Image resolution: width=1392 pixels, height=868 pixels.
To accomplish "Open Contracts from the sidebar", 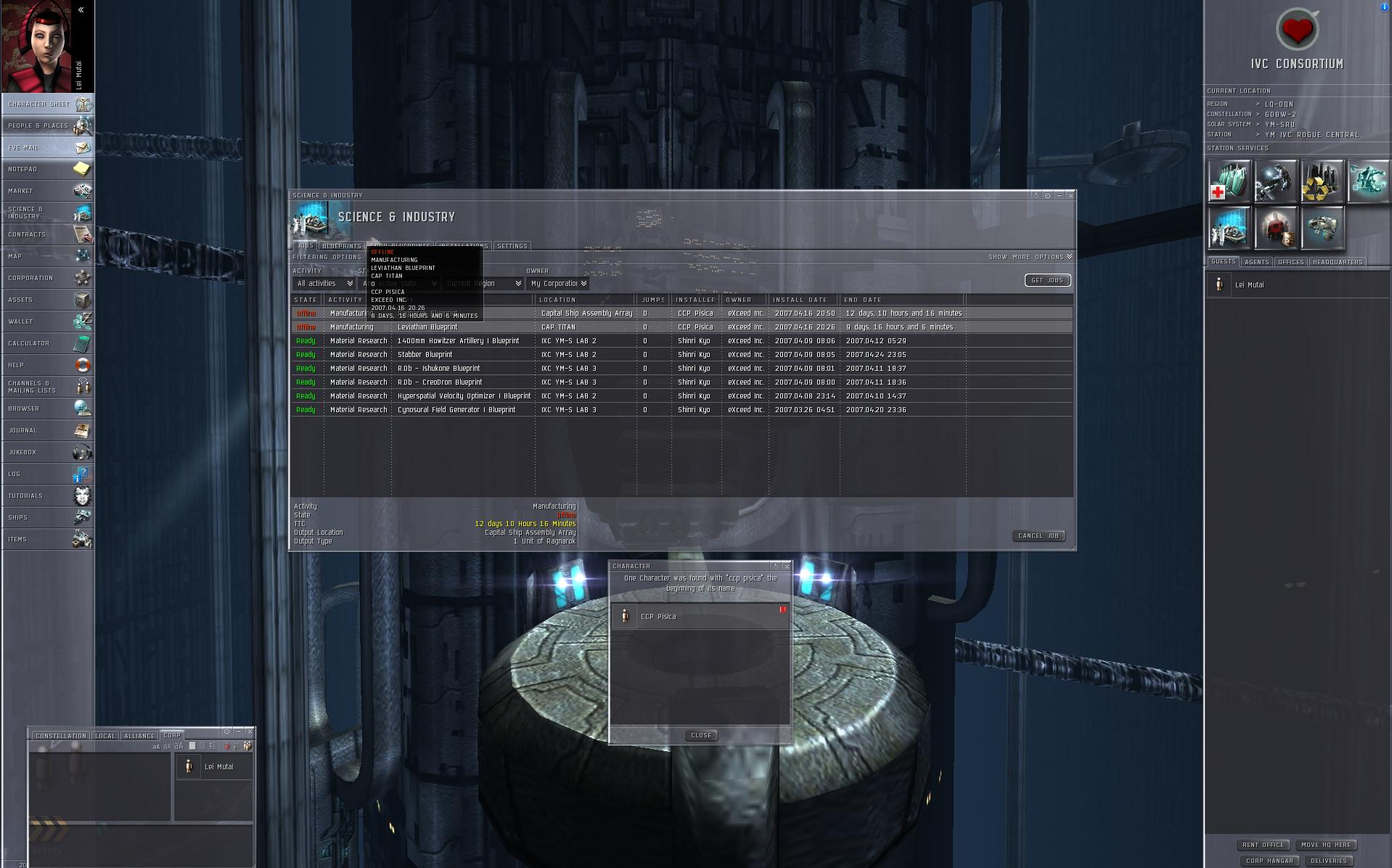I will click(x=47, y=234).
